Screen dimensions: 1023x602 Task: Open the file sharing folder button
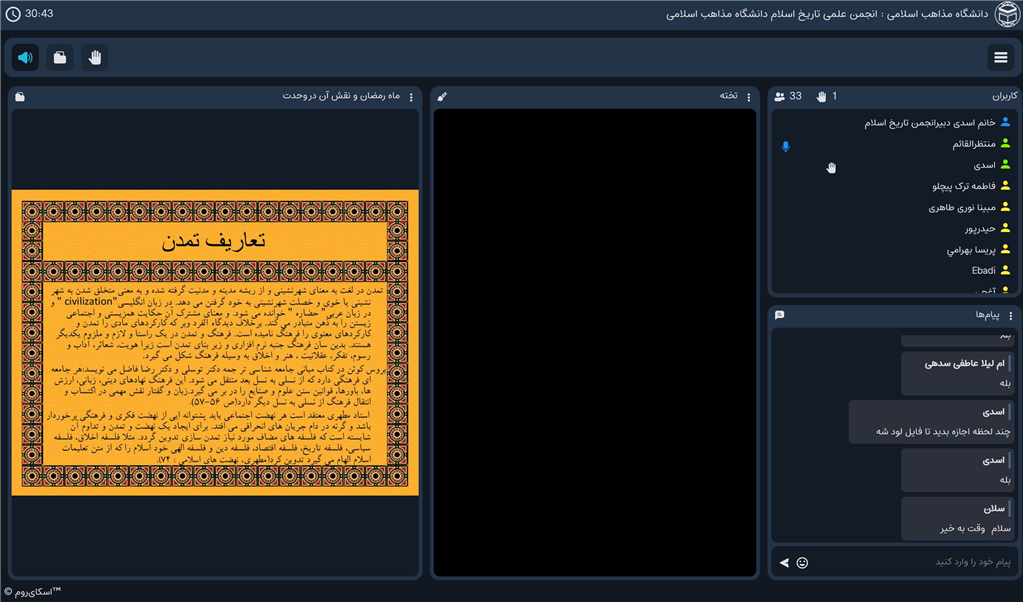click(x=60, y=57)
